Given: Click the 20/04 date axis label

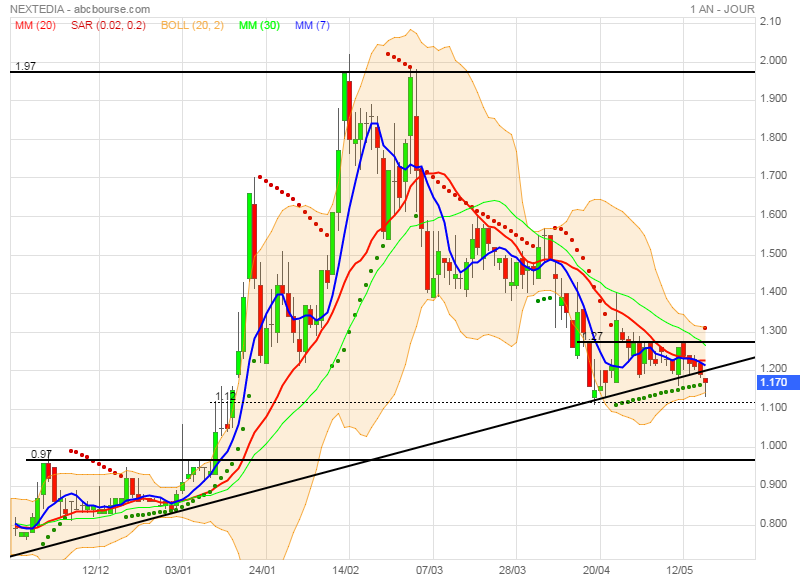Looking at the screenshot, I should point(597,570).
